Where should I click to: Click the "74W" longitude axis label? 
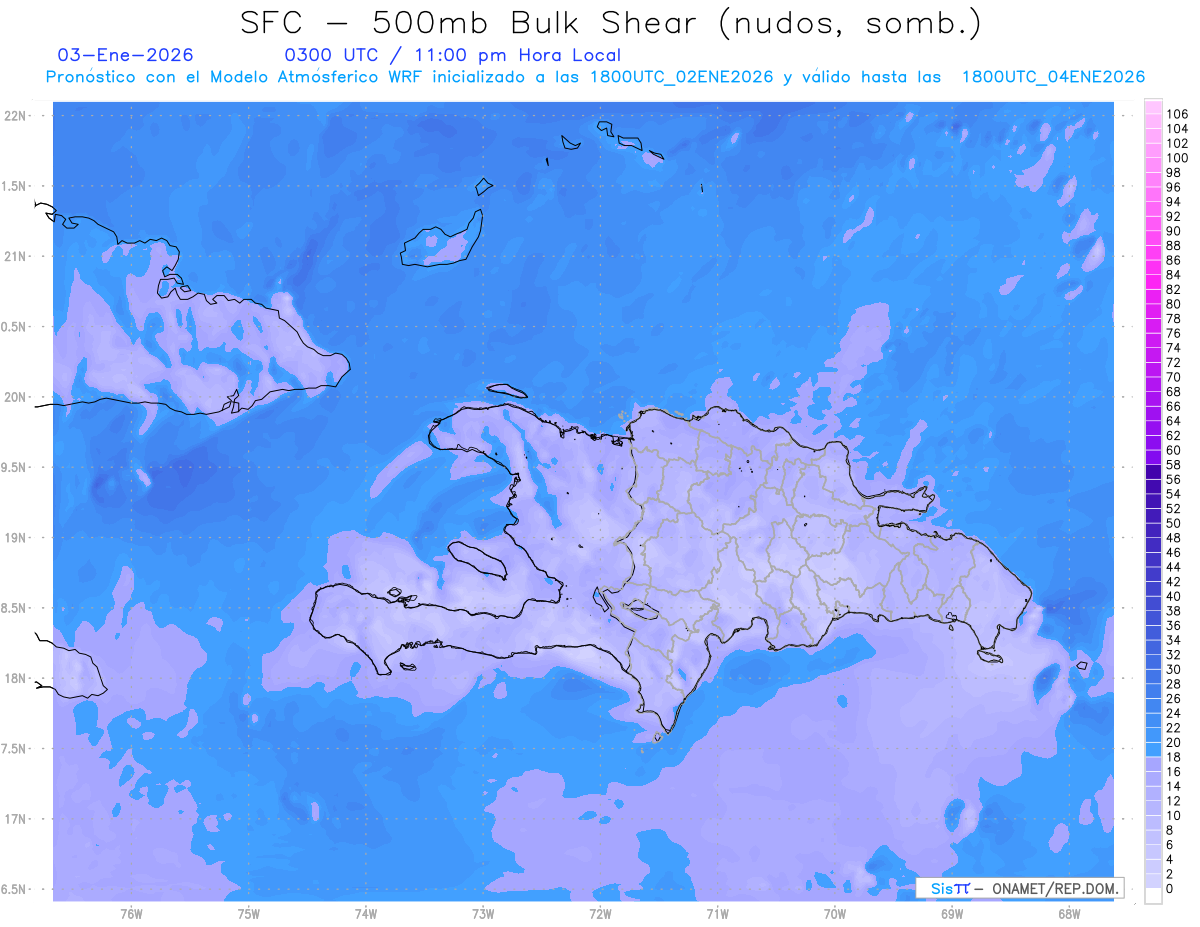tap(366, 913)
